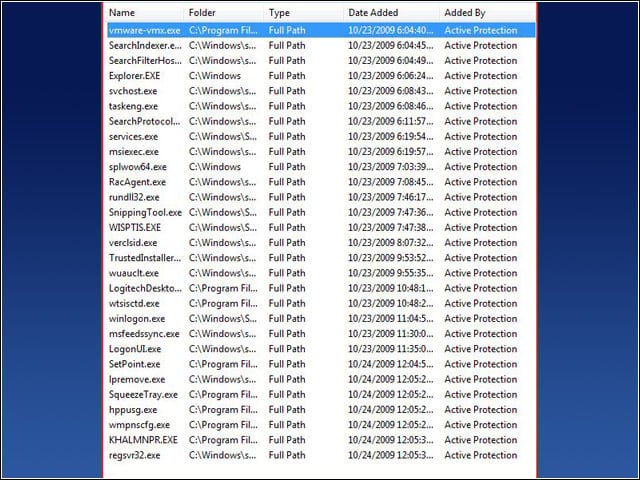640x480 pixels.
Task: Select lpremove.exe in the list
Action: [x=321, y=379]
